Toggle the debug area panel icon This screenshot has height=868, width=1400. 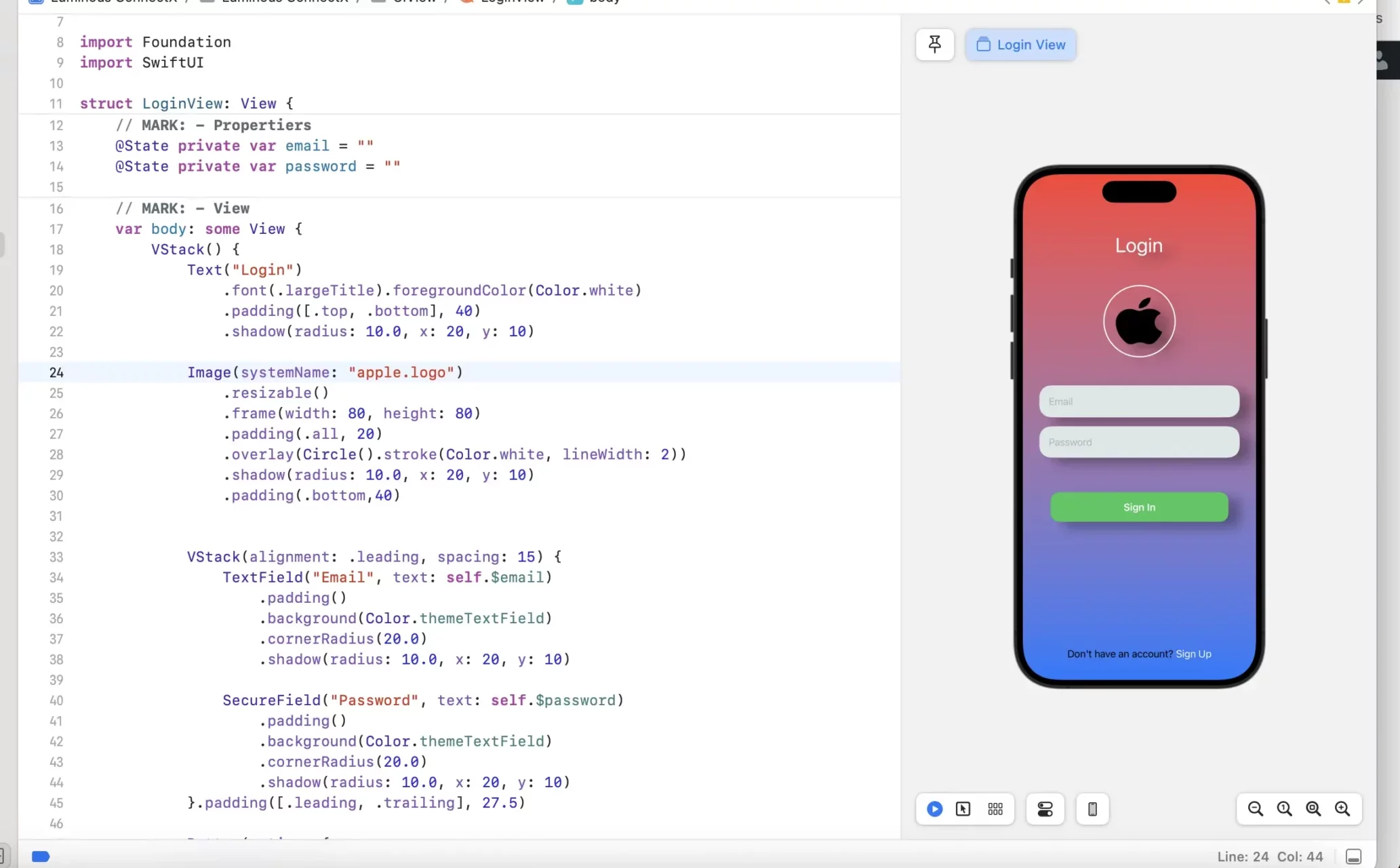coord(1353,856)
